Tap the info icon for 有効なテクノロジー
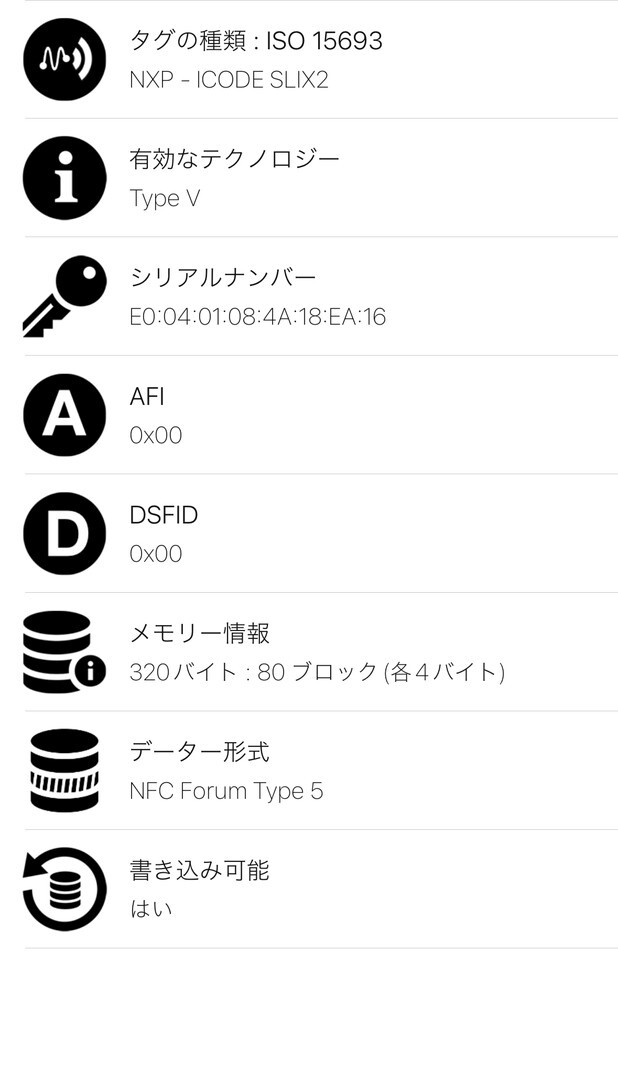 tap(64, 178)
